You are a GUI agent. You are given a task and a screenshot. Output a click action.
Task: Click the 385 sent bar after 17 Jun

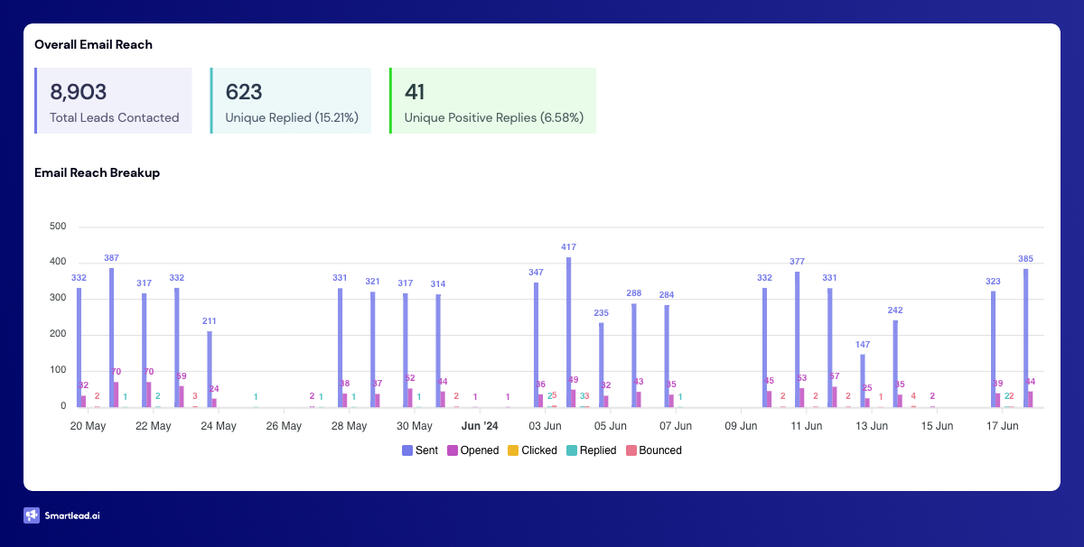click(x=1026, y=338)
